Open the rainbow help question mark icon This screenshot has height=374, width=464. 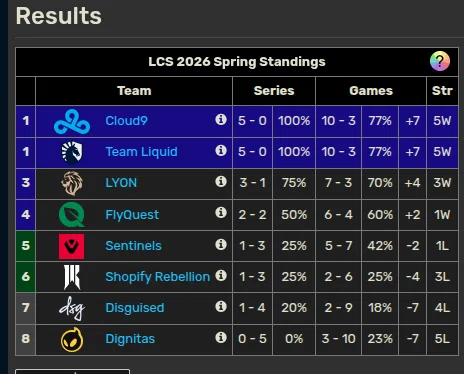440,61
